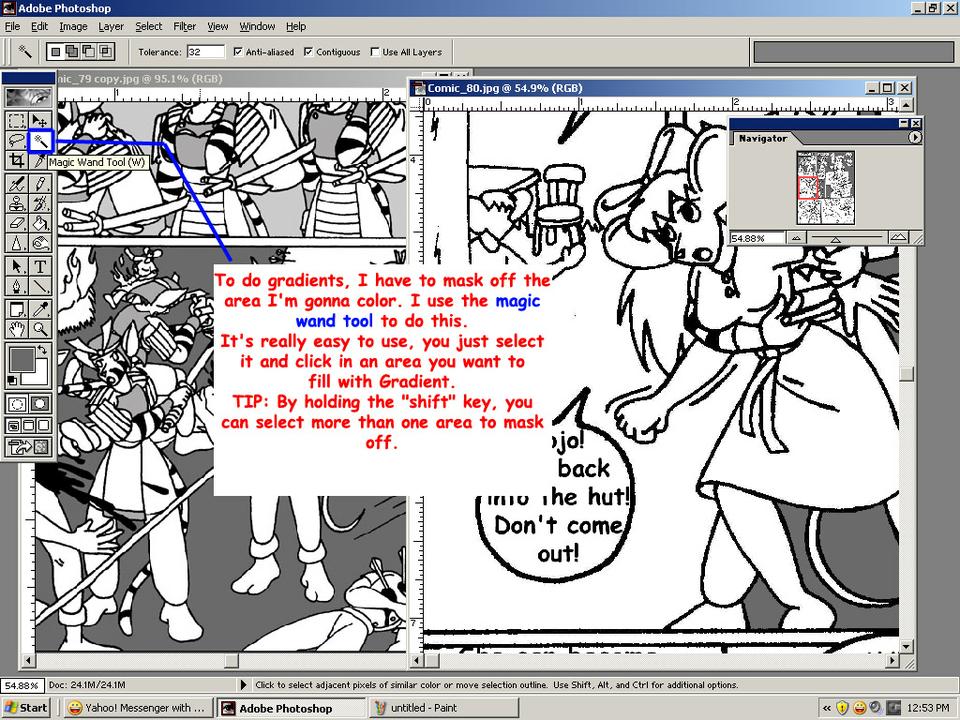Select the Line tool
The image size is (960, 720).
pos(40,286)
